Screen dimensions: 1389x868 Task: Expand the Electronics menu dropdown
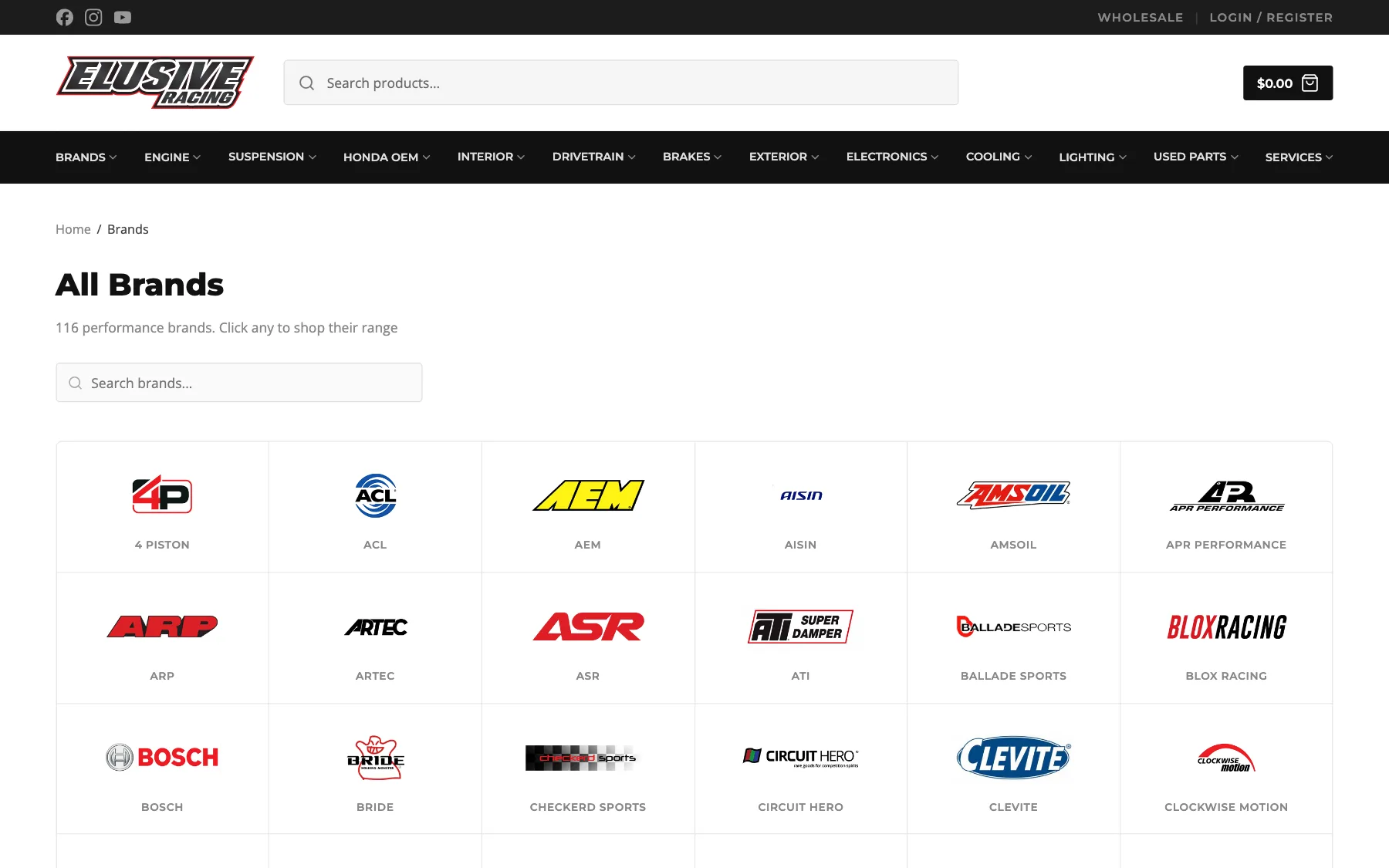(x=892, y=157)
